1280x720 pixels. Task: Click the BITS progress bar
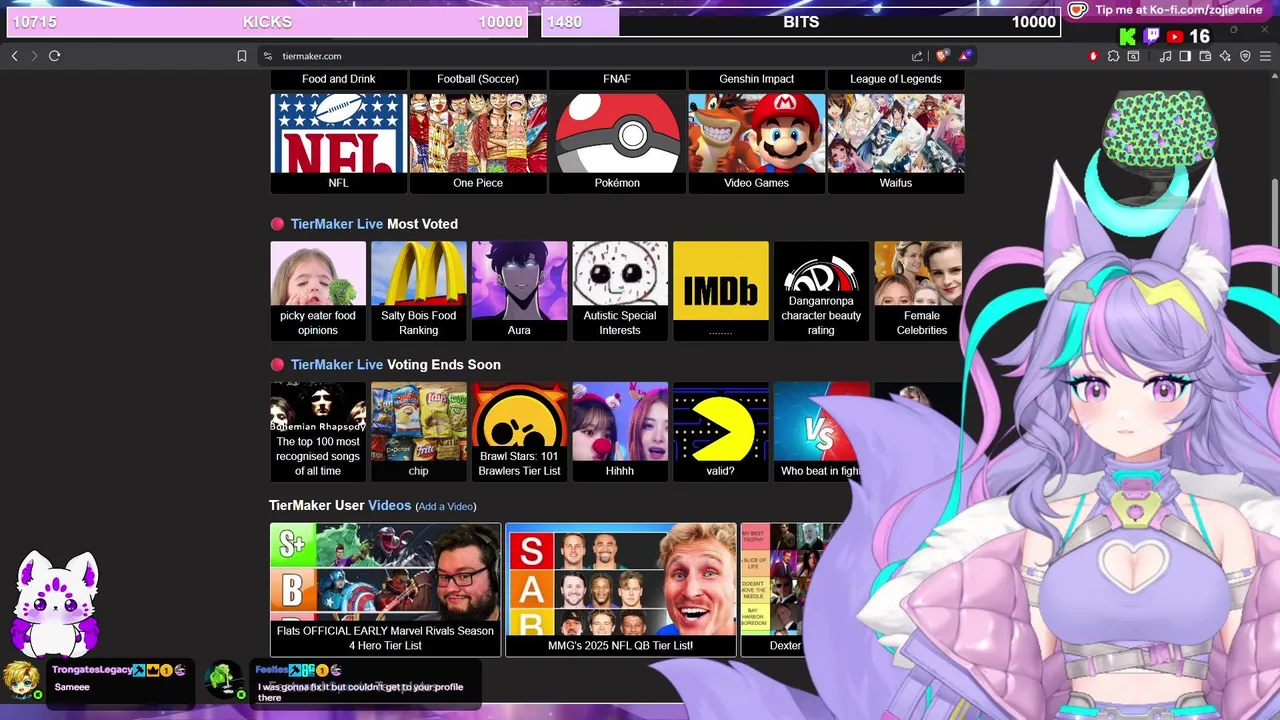800,21
